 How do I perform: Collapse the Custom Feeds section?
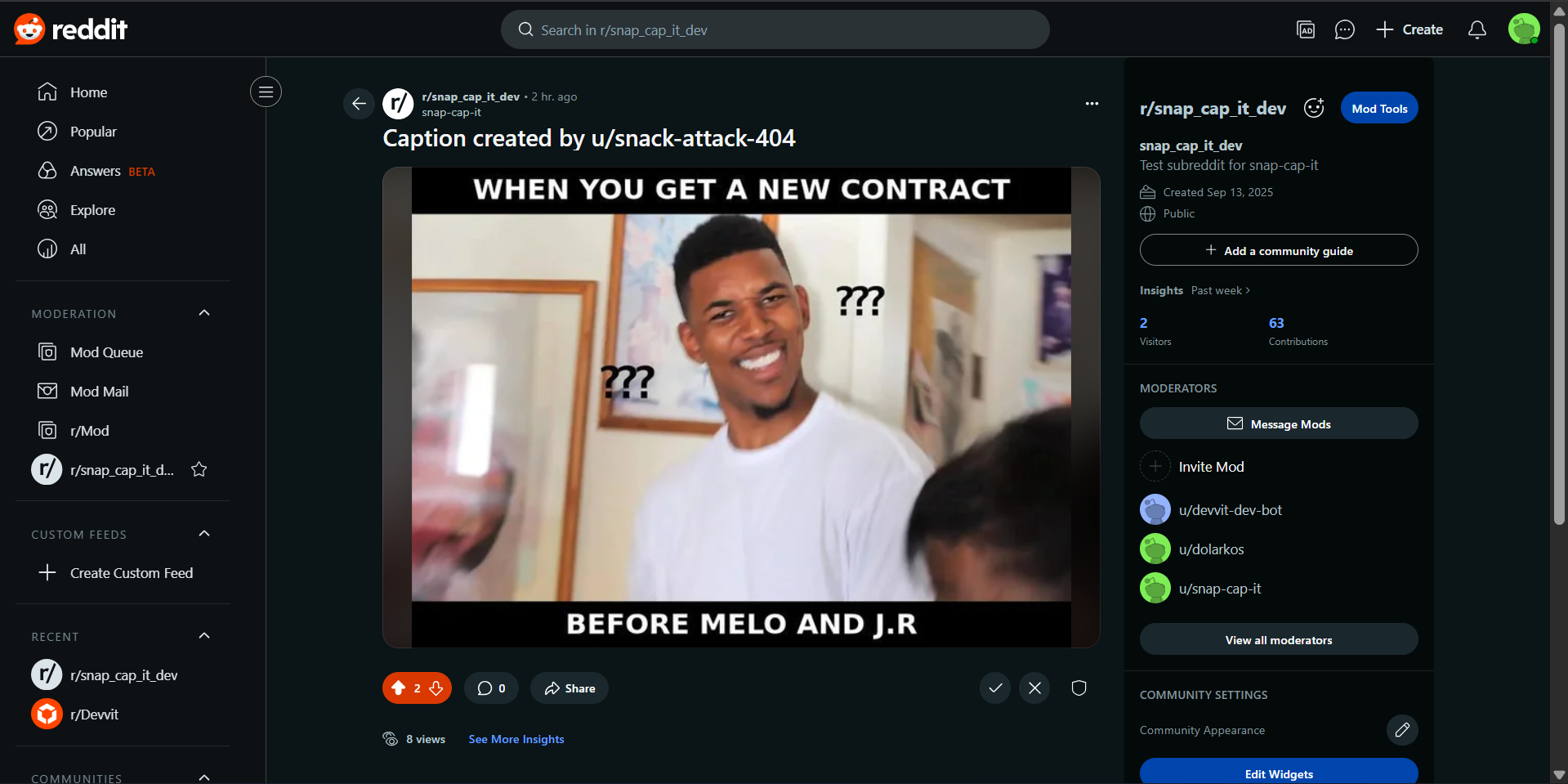click(x=204, y=534)
